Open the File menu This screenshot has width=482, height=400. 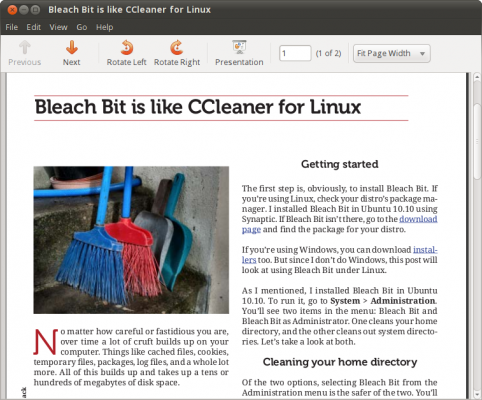(12, 27)
